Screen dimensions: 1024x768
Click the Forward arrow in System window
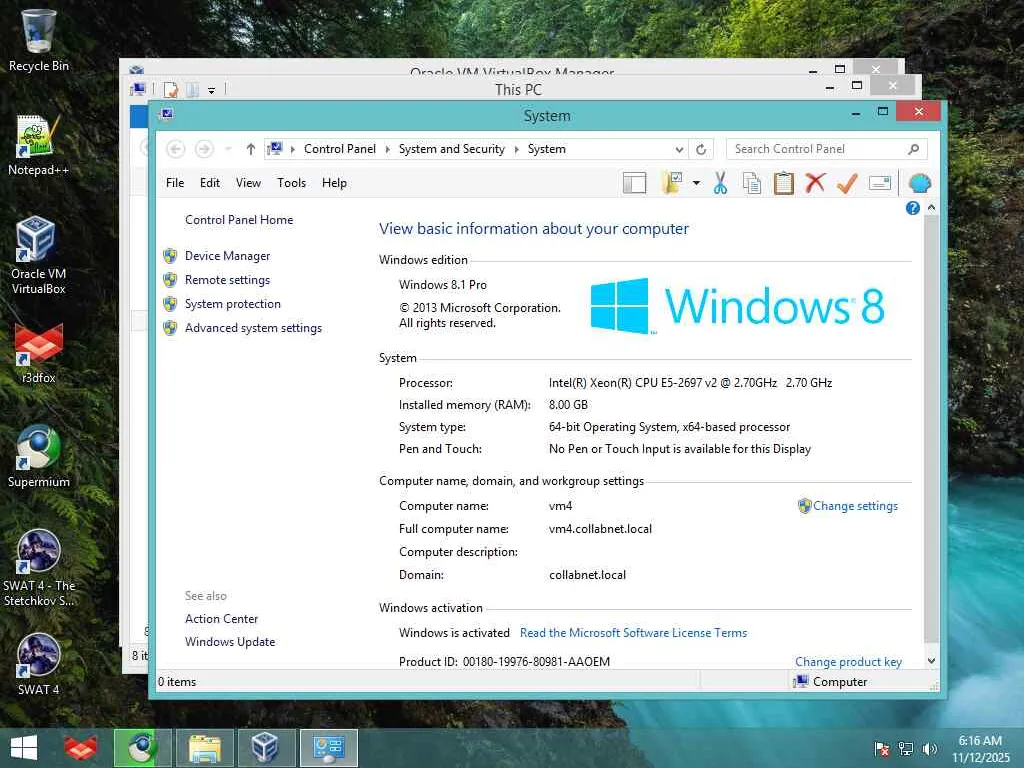point(204,149)
